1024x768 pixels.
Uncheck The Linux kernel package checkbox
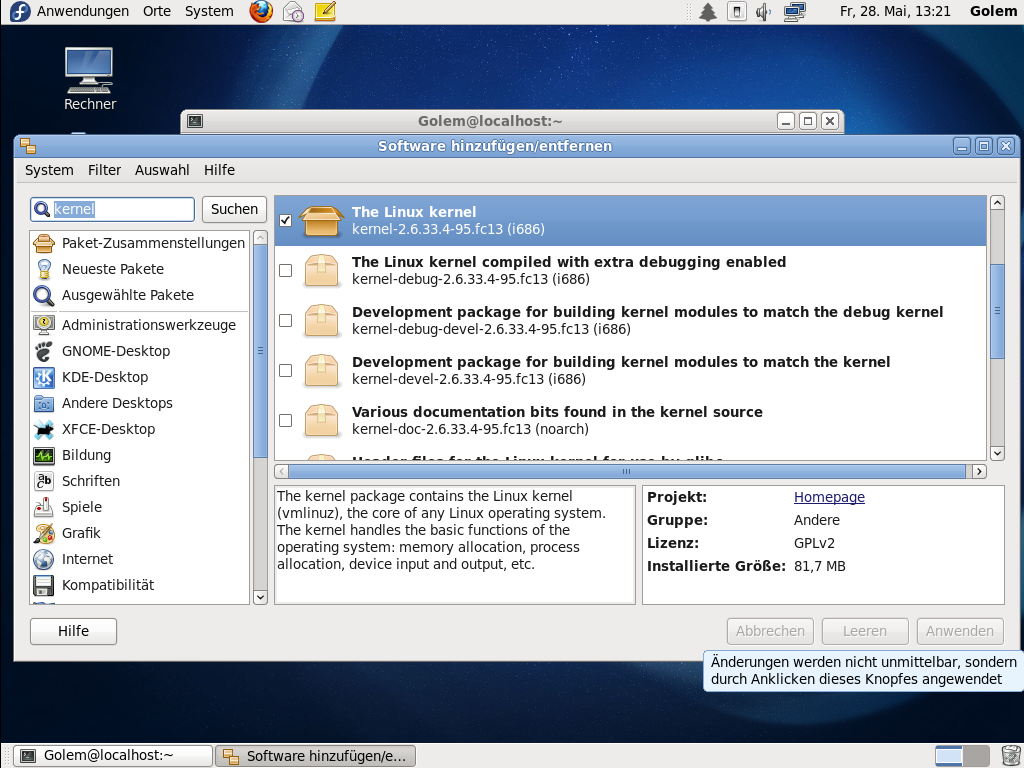[285, 220]
